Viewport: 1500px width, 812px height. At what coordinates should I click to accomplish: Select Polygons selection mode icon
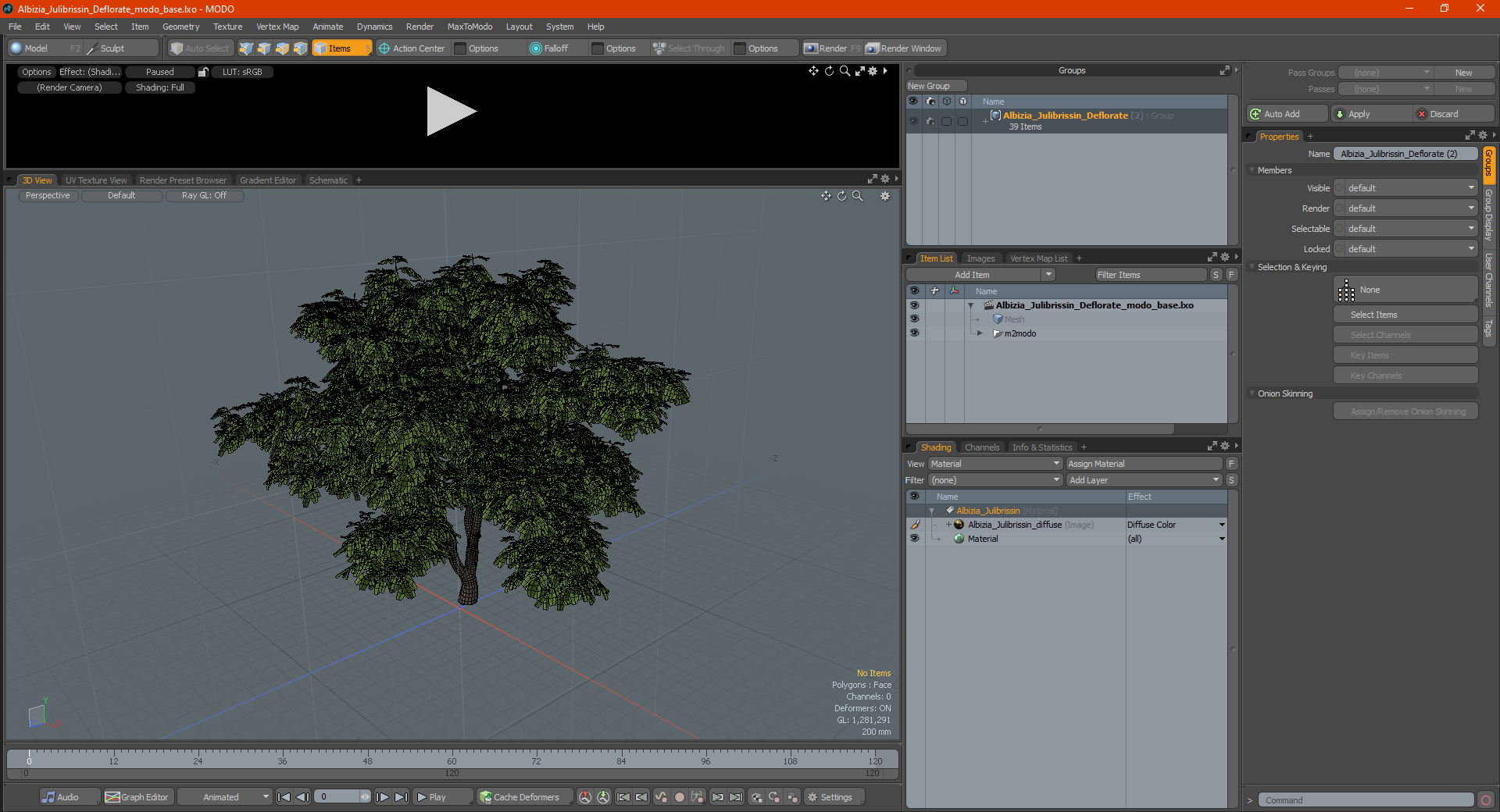[282, 48]
